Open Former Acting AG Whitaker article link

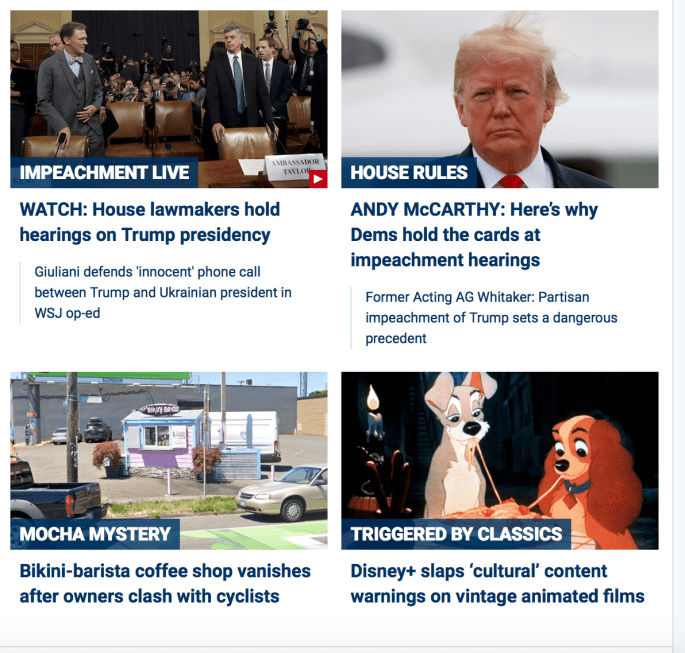pos(491,318)
